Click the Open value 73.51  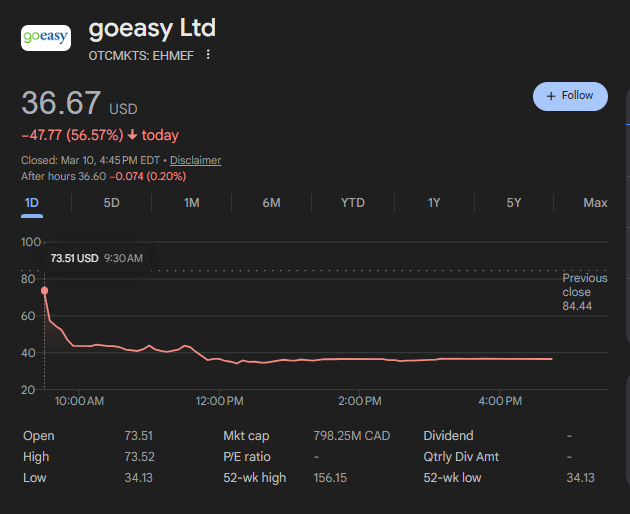pyautogui.click(x=139, y=436)
